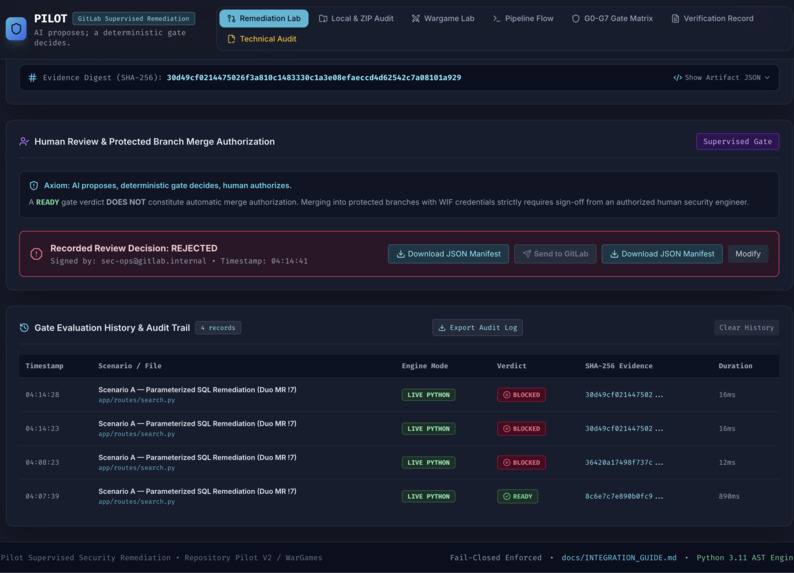Image resolution: width=794 pixels, height=573 pixels.
Task: Click the alert icon in Rejected decision banner
Action: coord(36,254)
